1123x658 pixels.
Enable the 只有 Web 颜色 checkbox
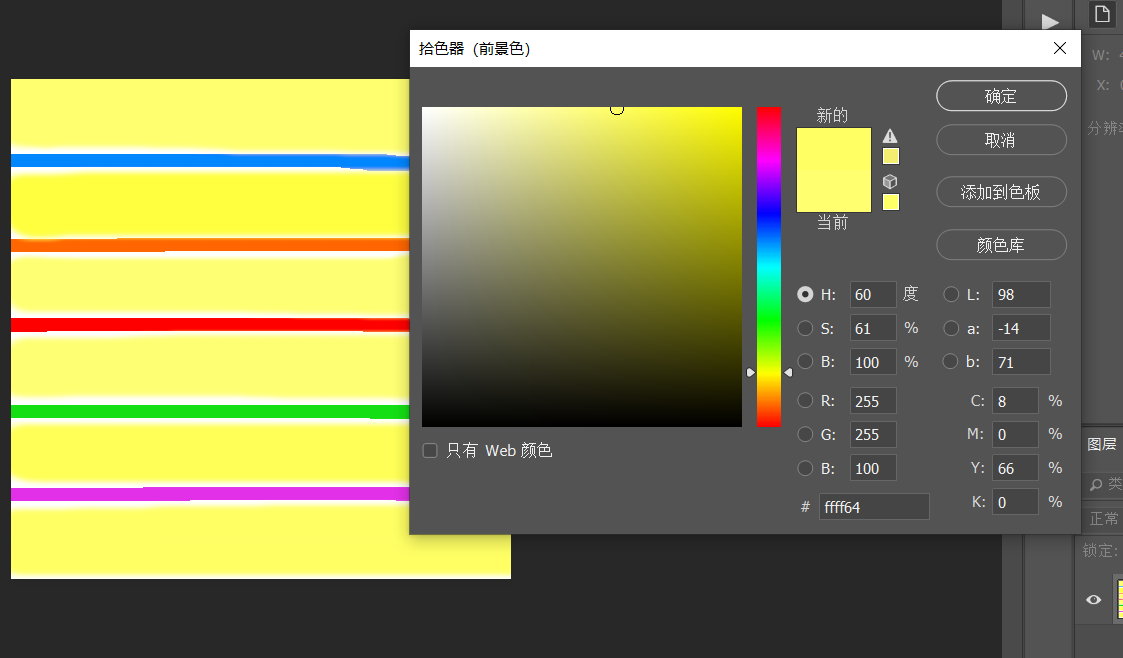pos(430,451)
